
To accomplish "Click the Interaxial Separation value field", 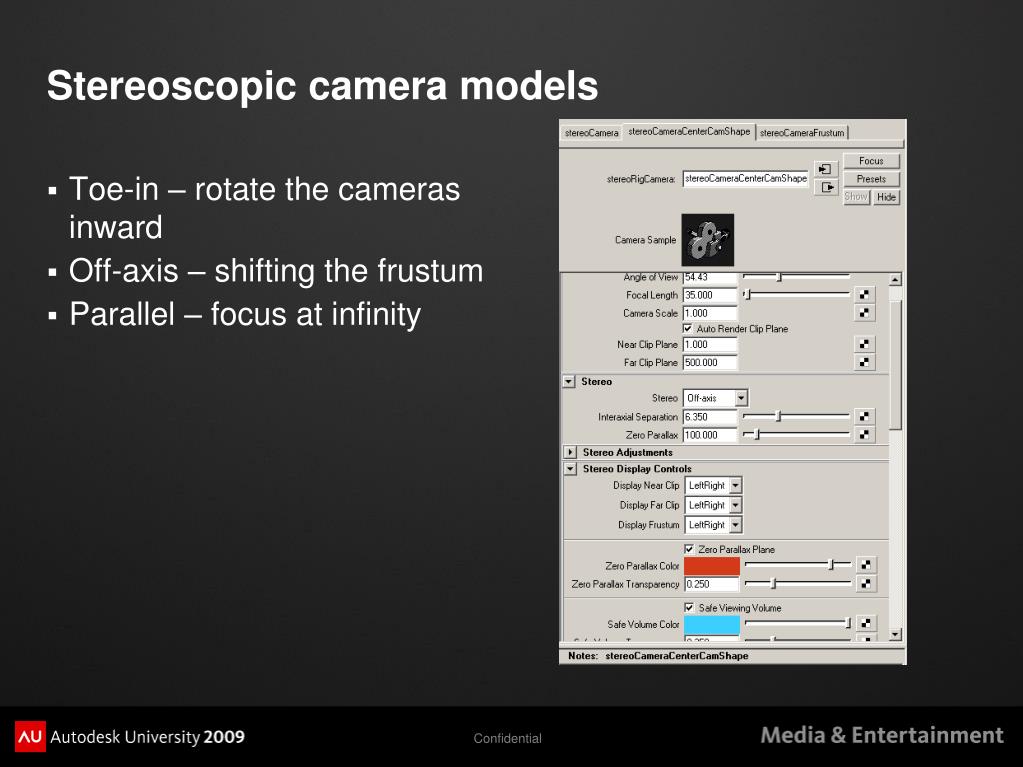I will 710,417.
